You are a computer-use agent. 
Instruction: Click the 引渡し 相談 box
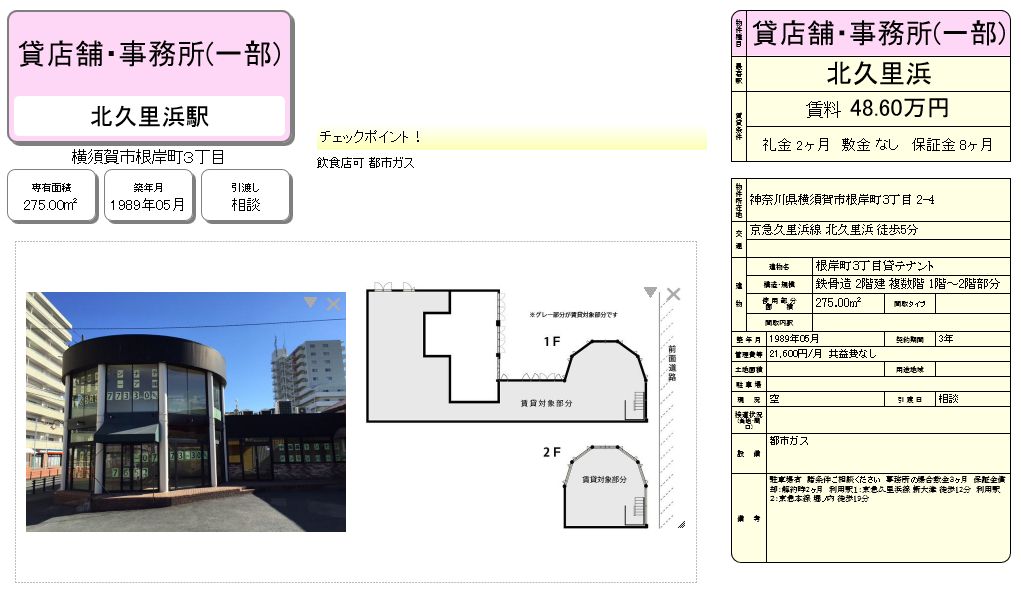coord(246,196)
